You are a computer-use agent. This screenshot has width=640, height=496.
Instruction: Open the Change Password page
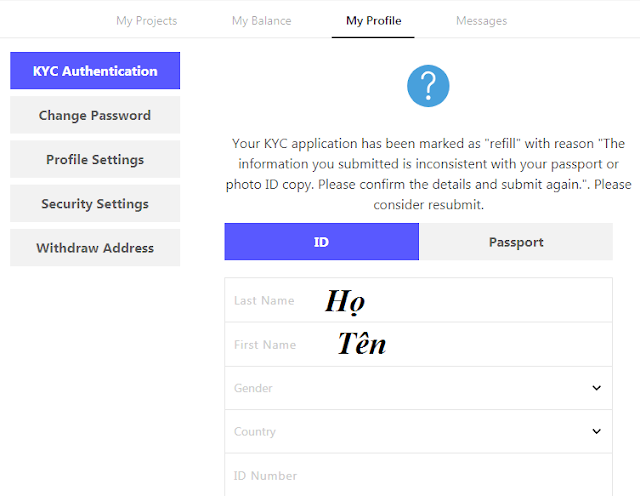95,115
